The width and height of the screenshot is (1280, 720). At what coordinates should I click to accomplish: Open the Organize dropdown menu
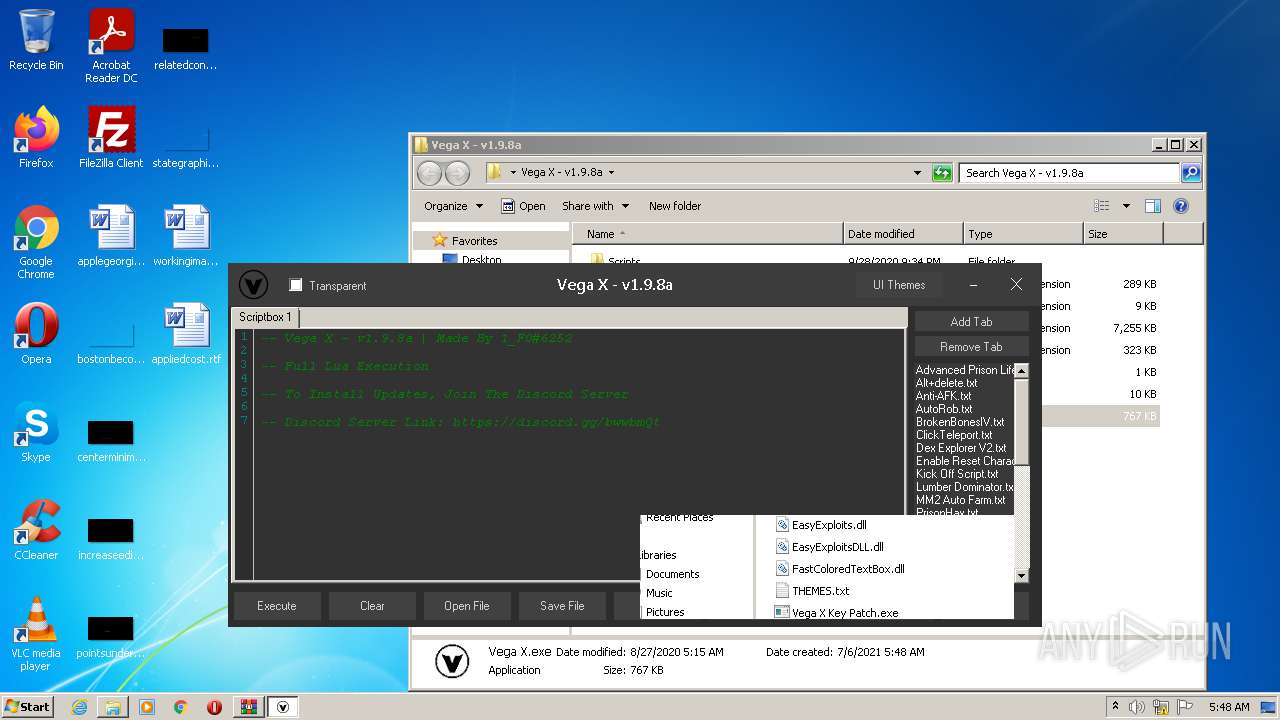click(453, 206)
